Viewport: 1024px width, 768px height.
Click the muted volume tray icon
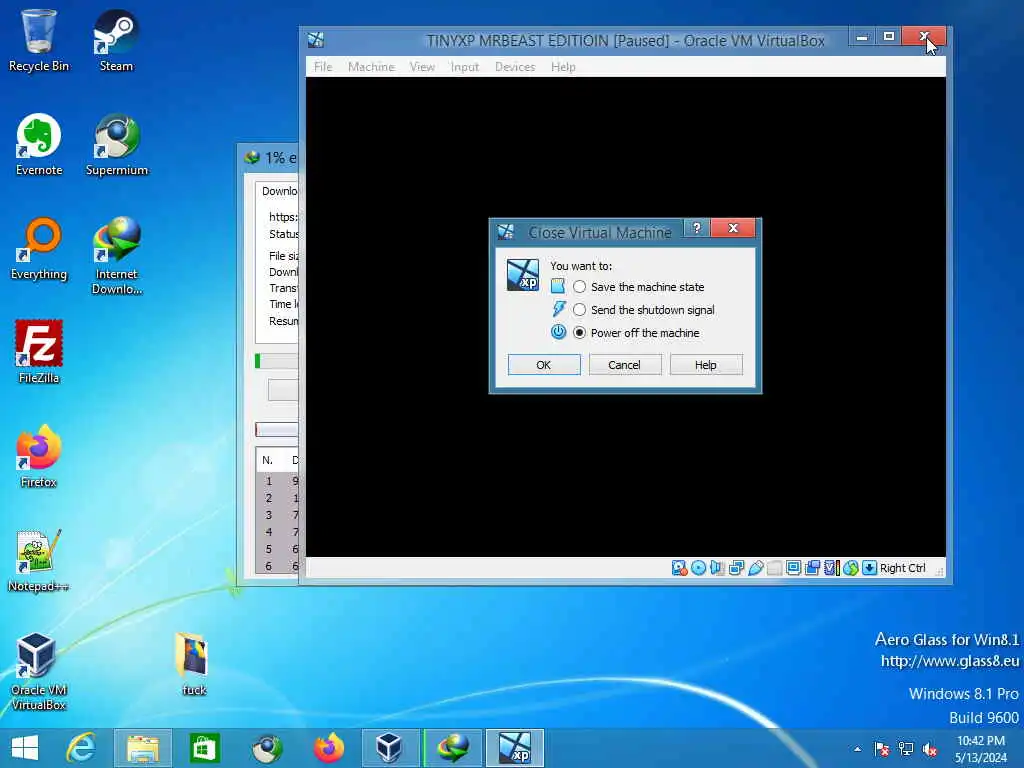coord(929,749)
